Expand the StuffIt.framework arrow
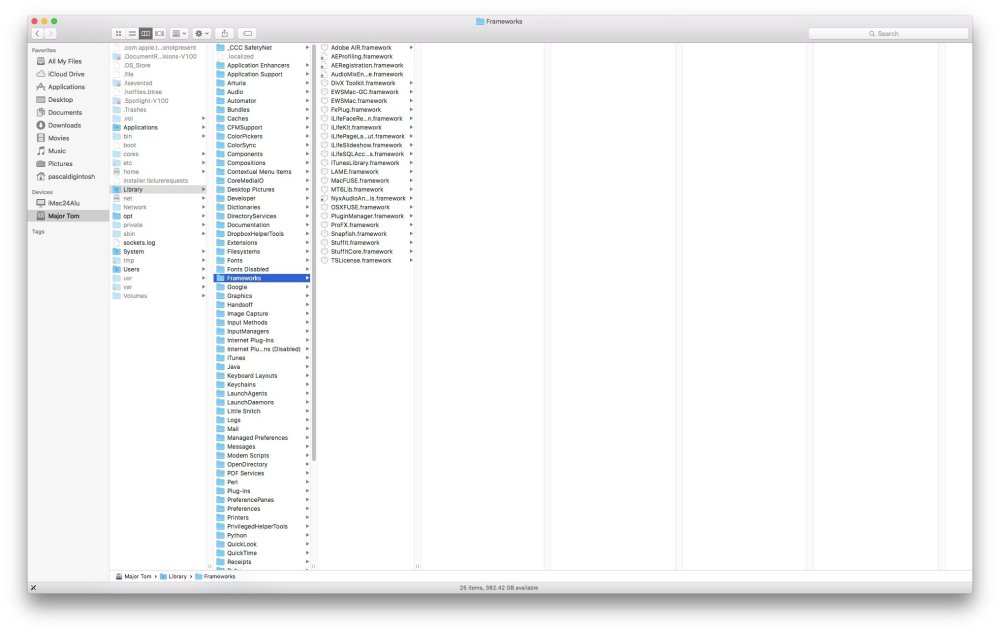The image size is (1000, 633). (x=411, y=242)
